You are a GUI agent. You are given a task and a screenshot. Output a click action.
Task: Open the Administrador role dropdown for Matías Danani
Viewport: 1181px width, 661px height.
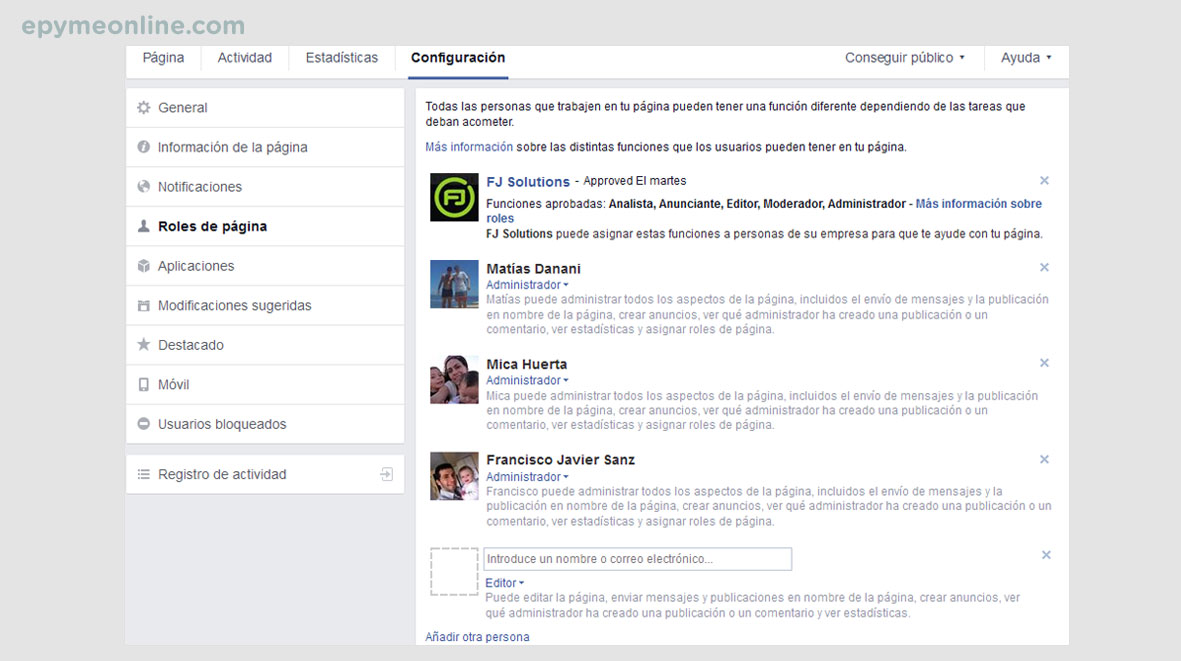click(x=527, y=284)
